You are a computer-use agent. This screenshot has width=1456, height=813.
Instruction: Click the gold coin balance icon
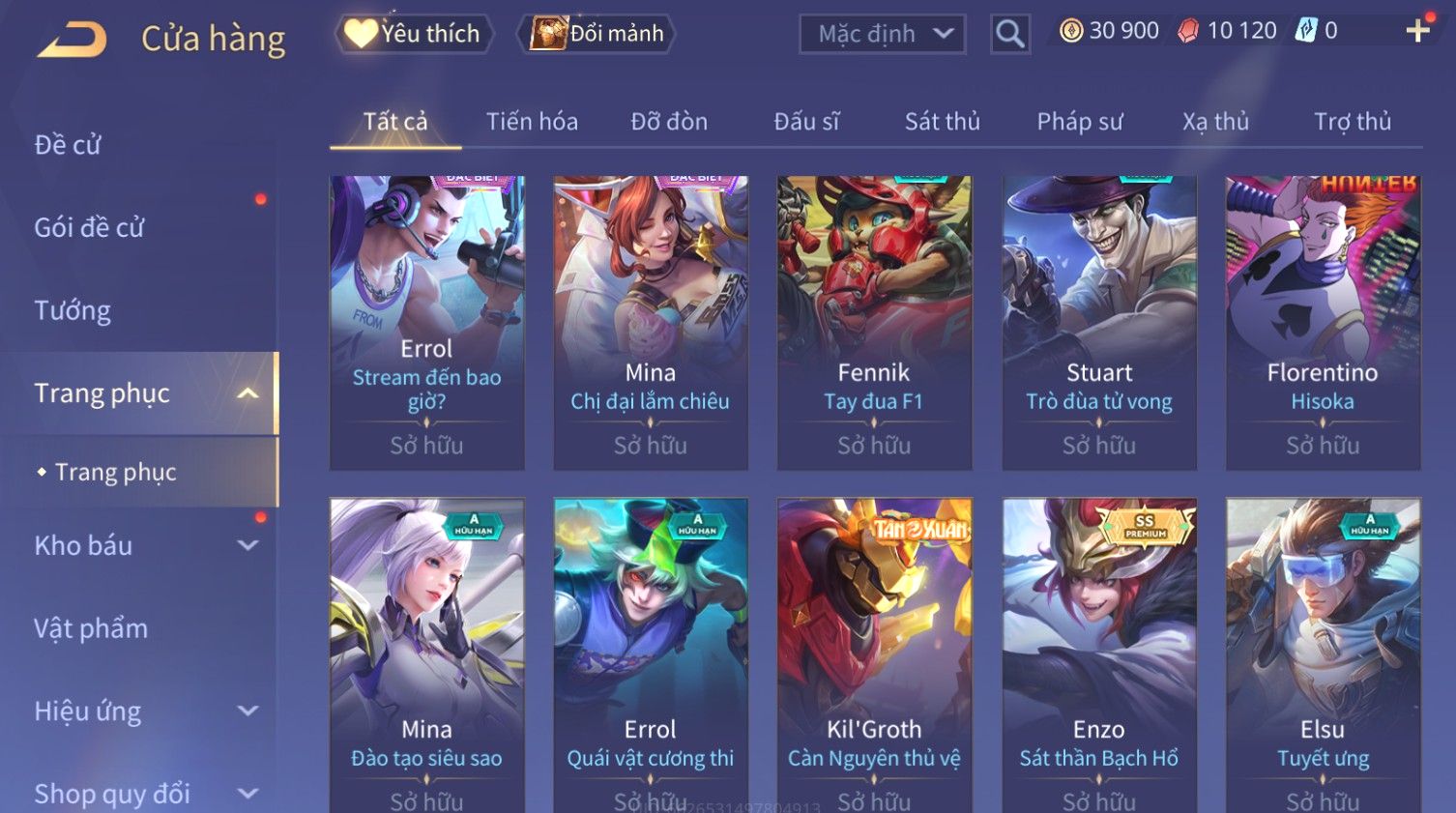[x=1071, y=31]
